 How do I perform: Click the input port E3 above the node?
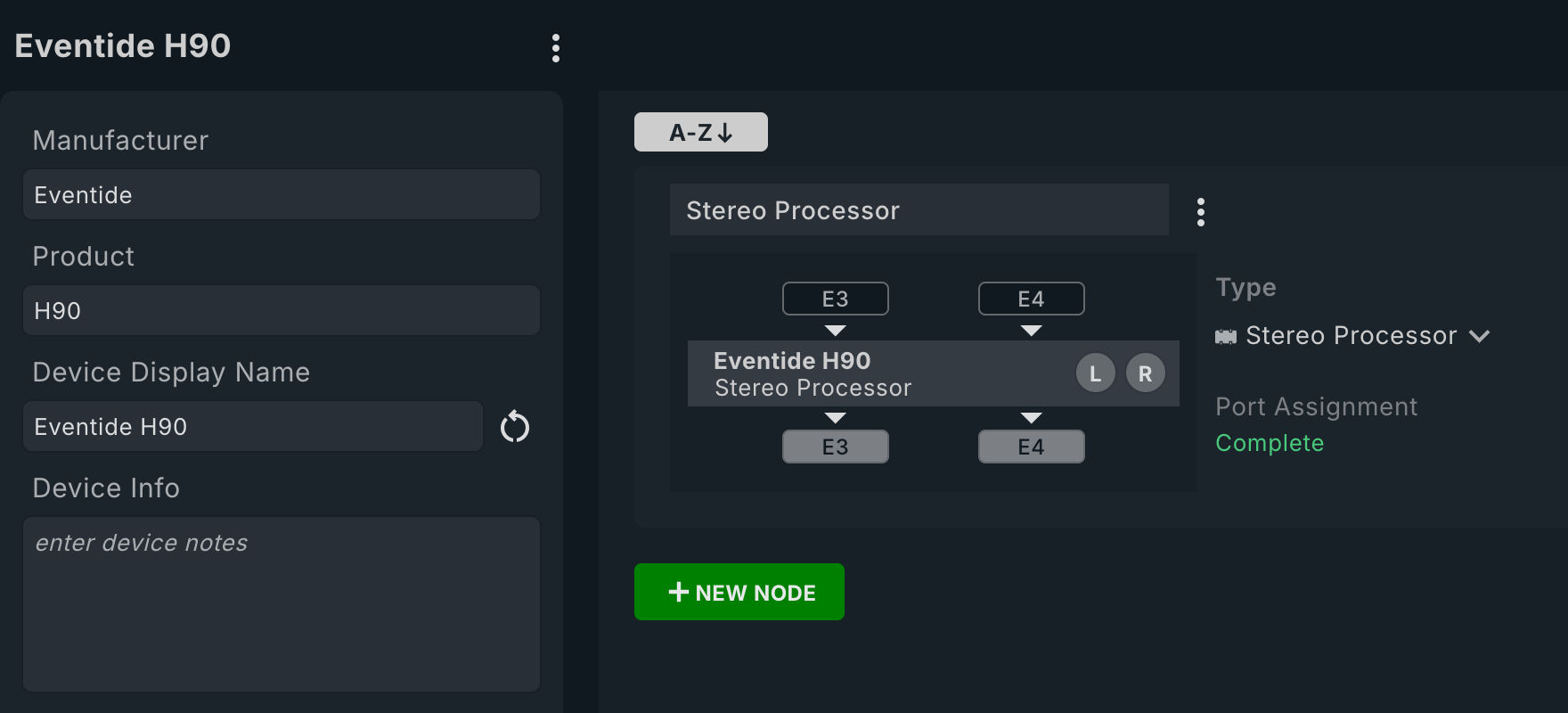click(x=836, y=299)
